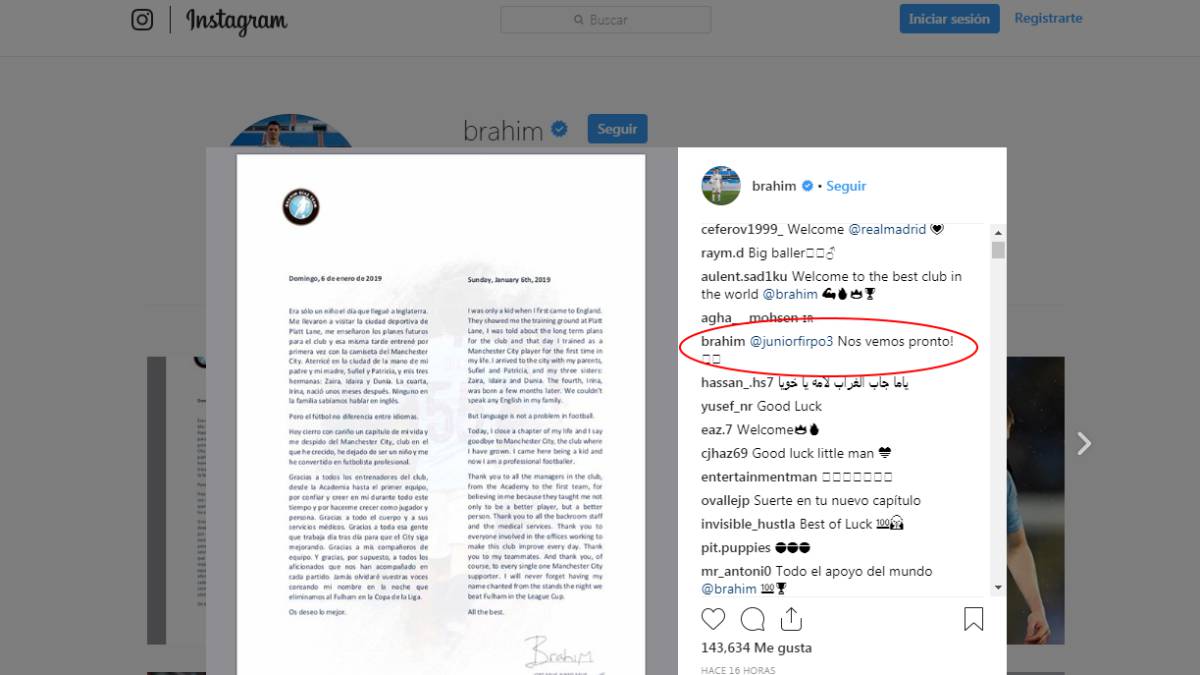The height and width of the screenshot is (675, 1200).
Task: Click the search magnifier icon
Action: click(579, 20)
